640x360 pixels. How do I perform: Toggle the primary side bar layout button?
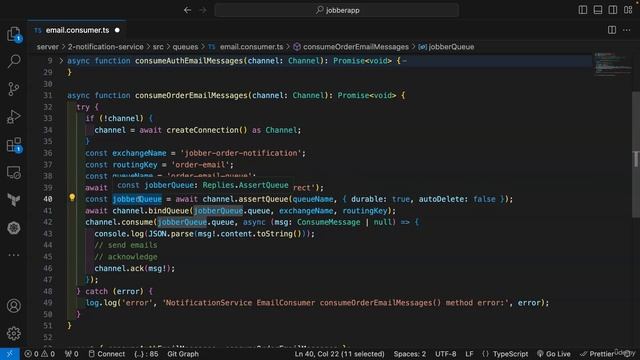click(x=583, y=10)
